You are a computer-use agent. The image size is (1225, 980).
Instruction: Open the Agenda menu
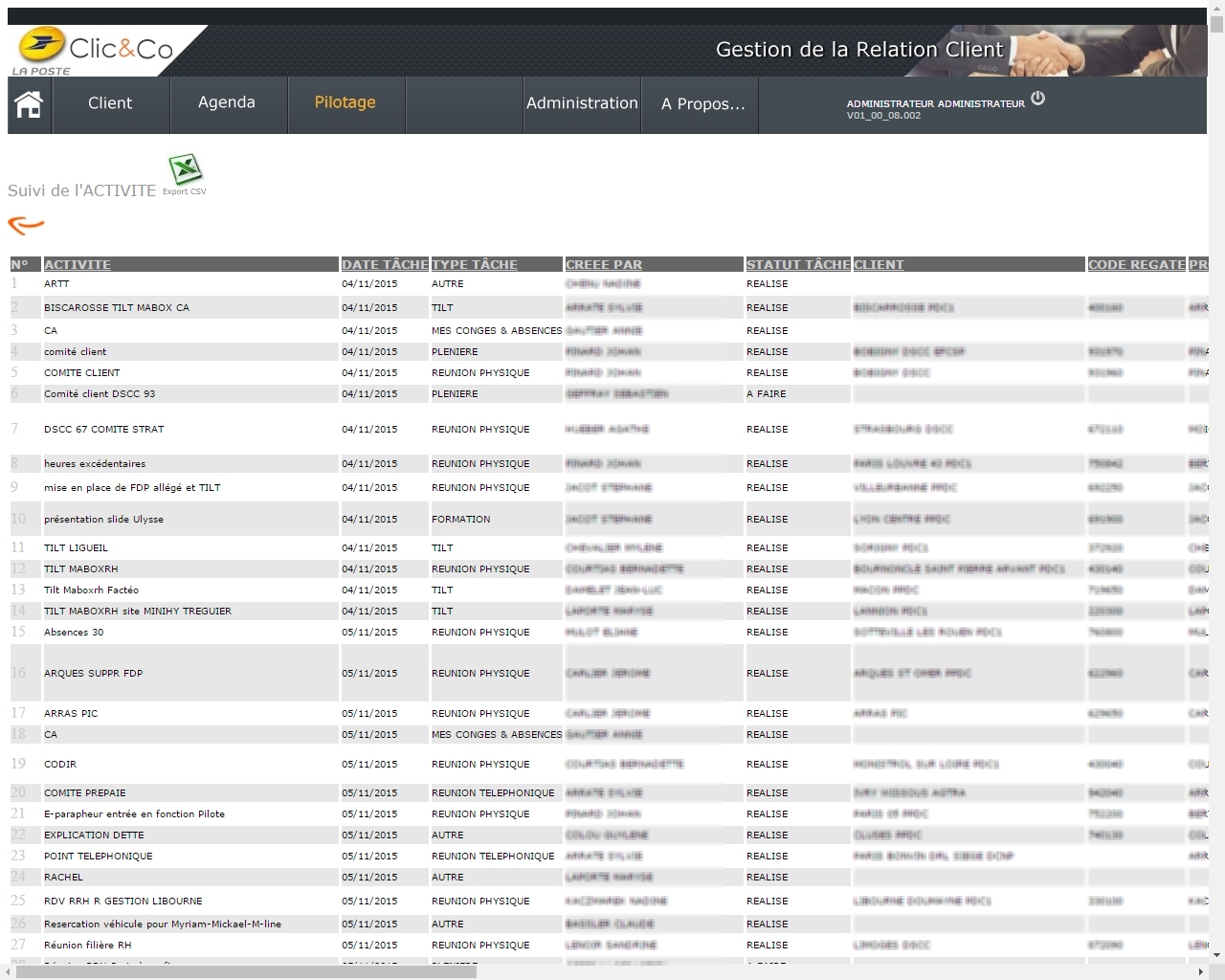click(x=227, y=102)
